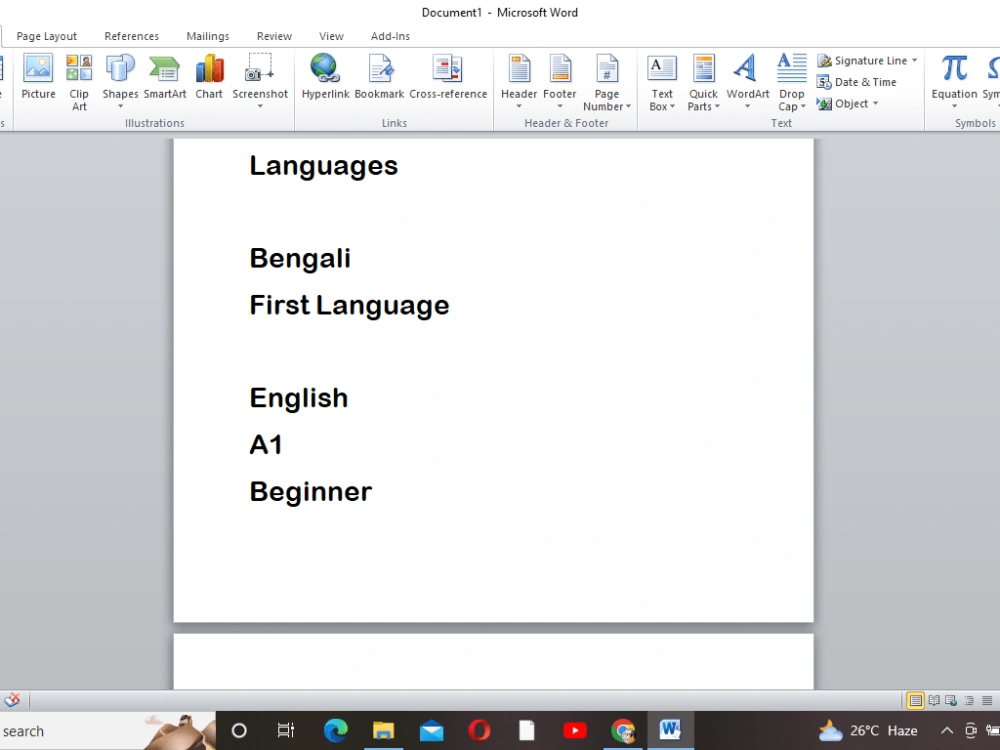Open the Screenshot tool
Image resolution: width=1000 pixels, height=750 pixels.
[x=260, y=80]
